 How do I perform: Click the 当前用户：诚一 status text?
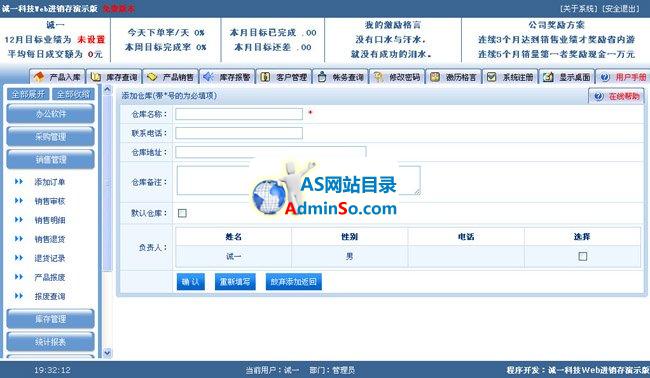[x=272, y=370]
